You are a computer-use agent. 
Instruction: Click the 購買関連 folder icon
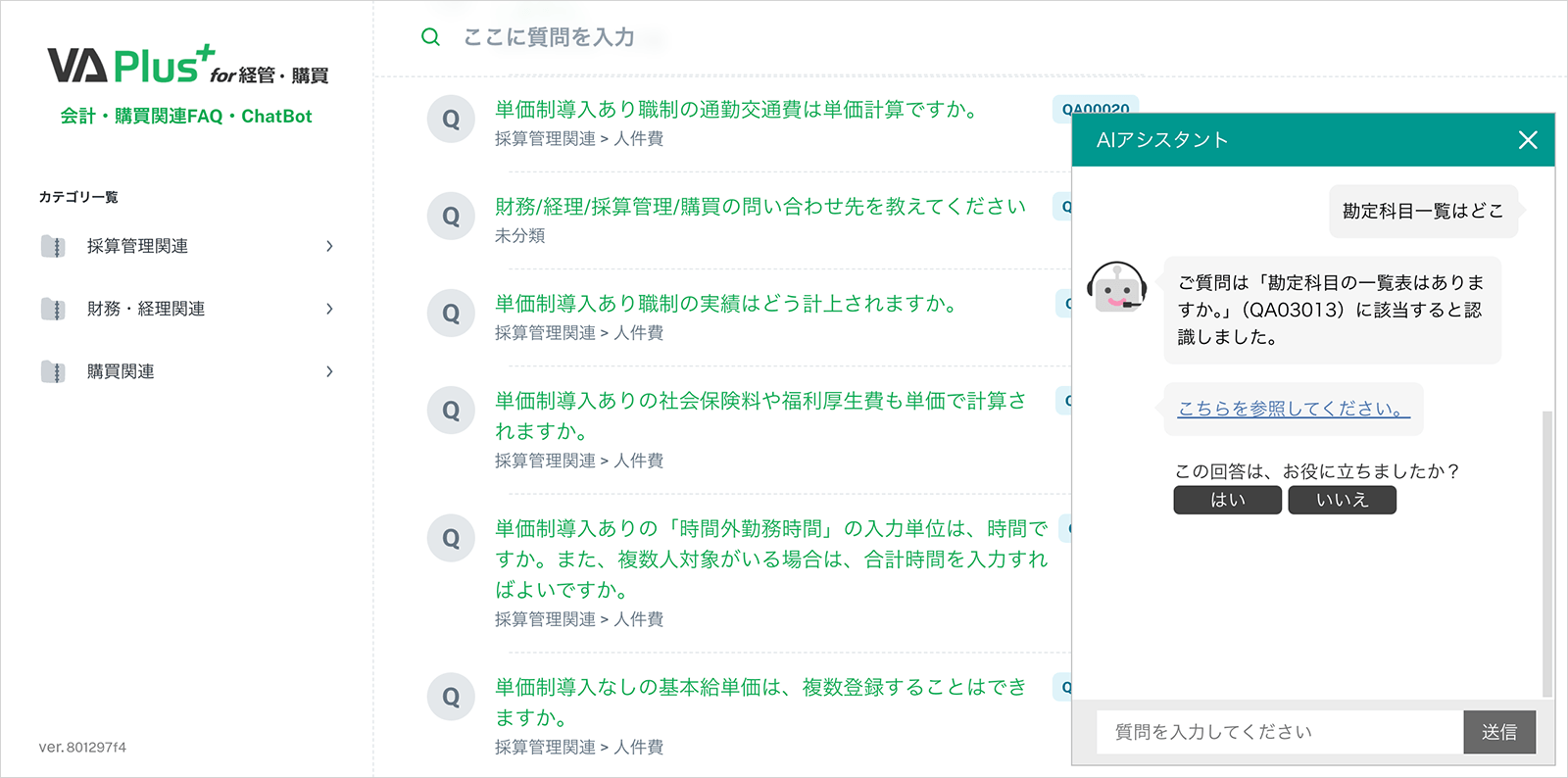pyautogui.click(x=53, y=371)
